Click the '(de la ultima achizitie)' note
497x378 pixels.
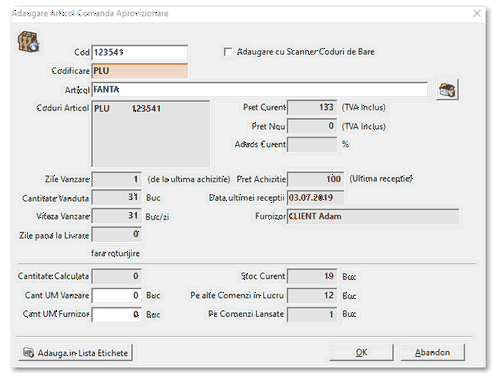pos(189,179)
